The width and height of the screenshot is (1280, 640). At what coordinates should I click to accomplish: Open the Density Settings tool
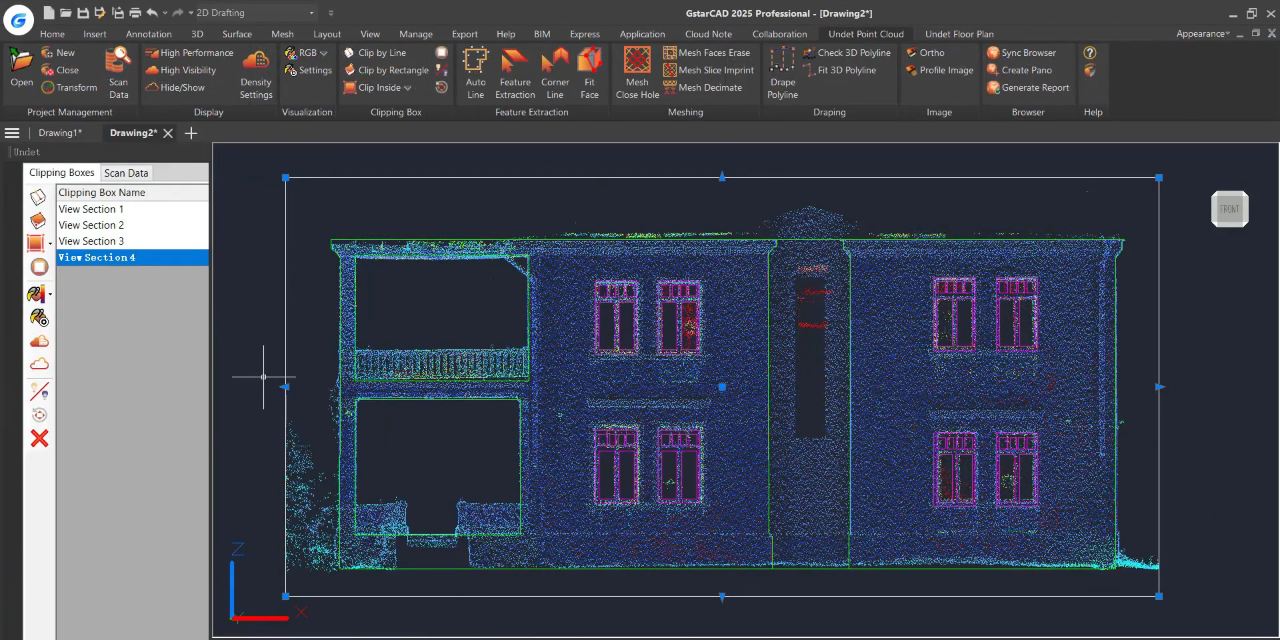pos(256,73)
